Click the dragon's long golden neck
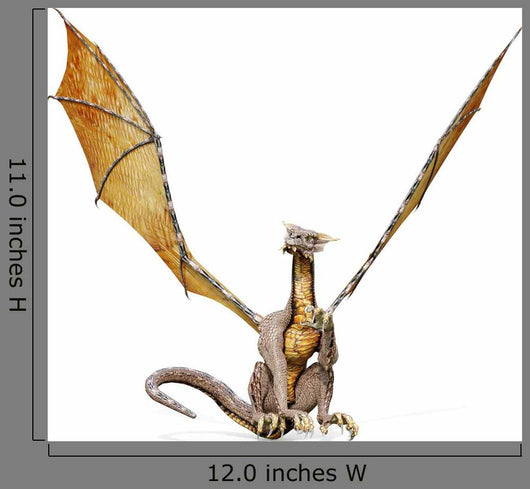The height and width of the screenshot is (489, 530). click(303, 284)
